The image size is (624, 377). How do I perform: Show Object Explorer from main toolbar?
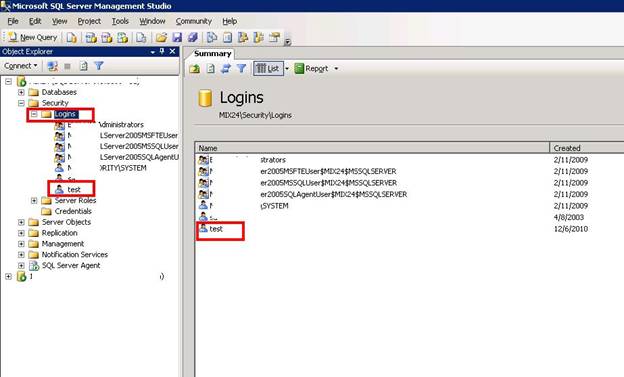tap(243, 37)
